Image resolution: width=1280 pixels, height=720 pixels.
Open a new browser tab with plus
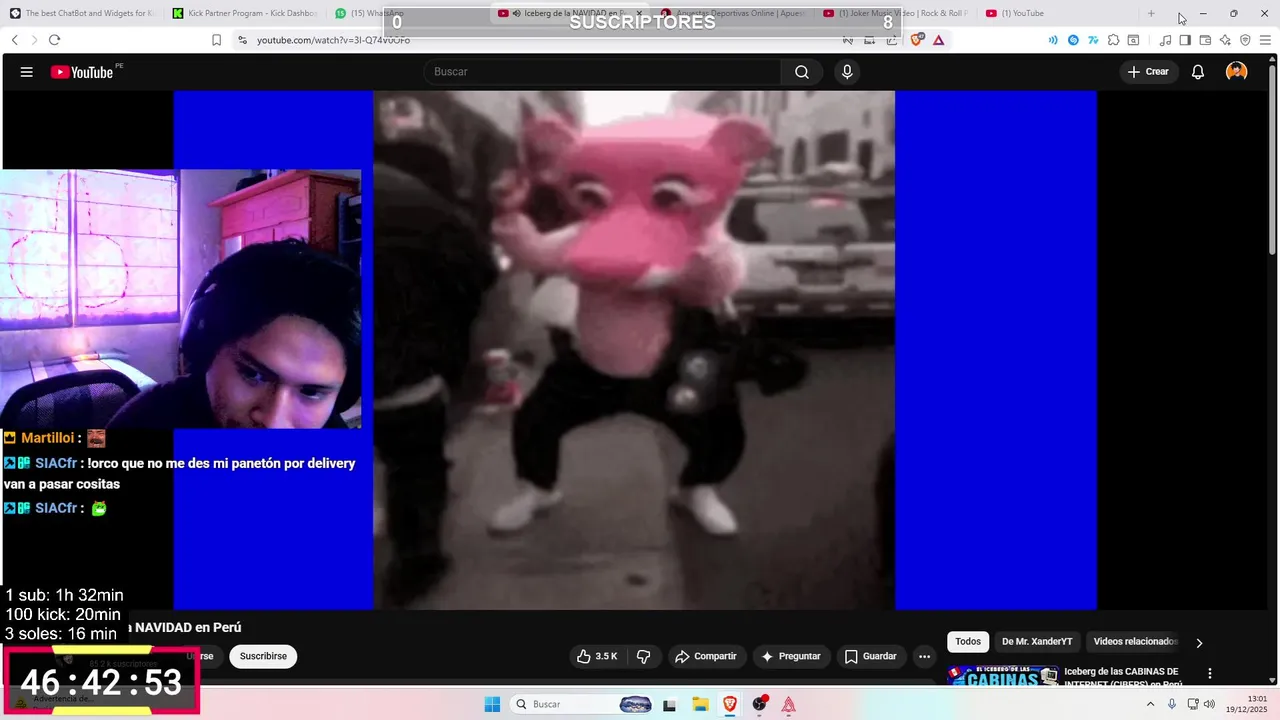[1151, 13]
